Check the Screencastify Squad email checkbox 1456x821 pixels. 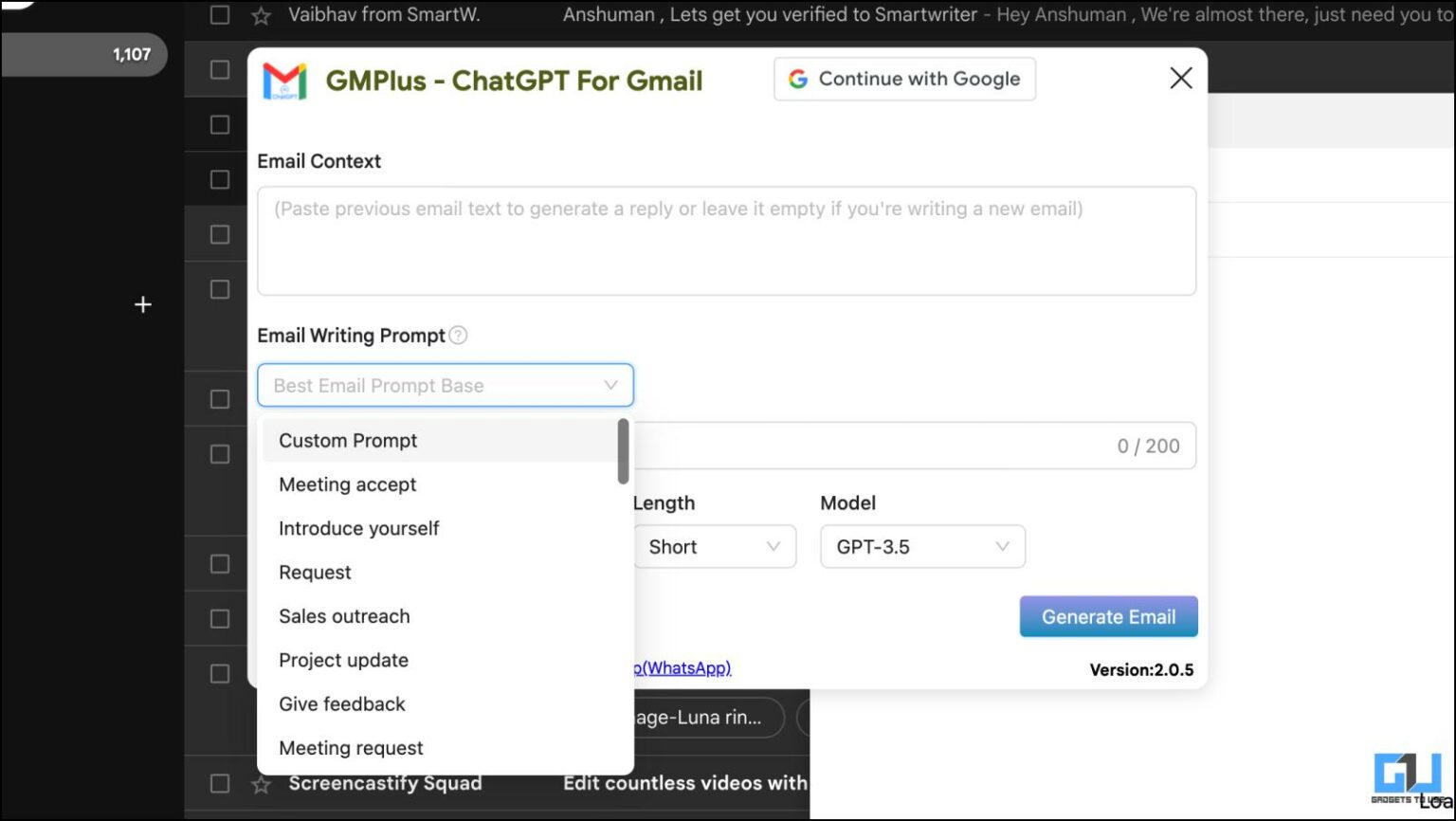coord(219,783)
